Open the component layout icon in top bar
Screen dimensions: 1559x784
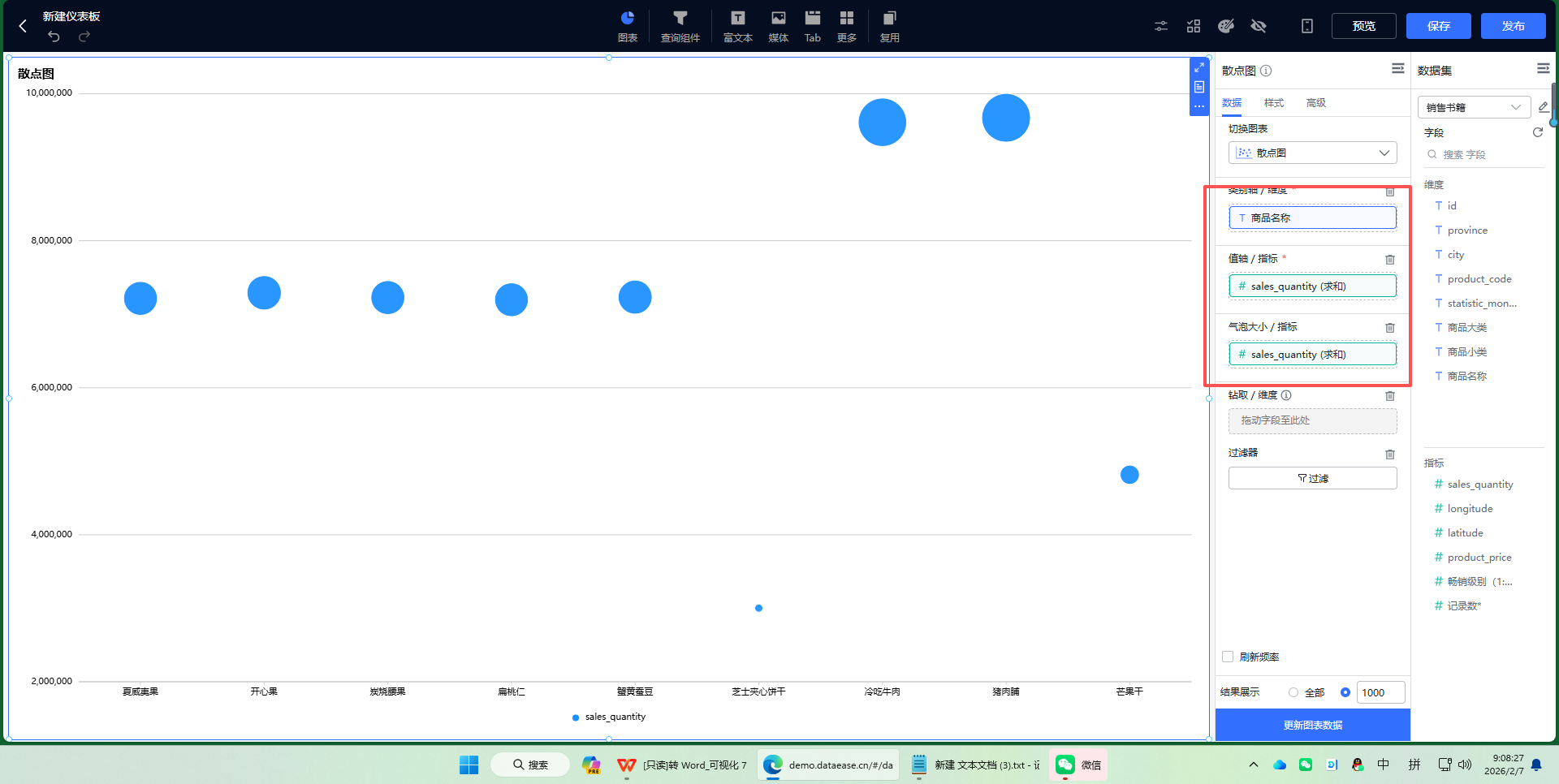[x=1194, y=26]
